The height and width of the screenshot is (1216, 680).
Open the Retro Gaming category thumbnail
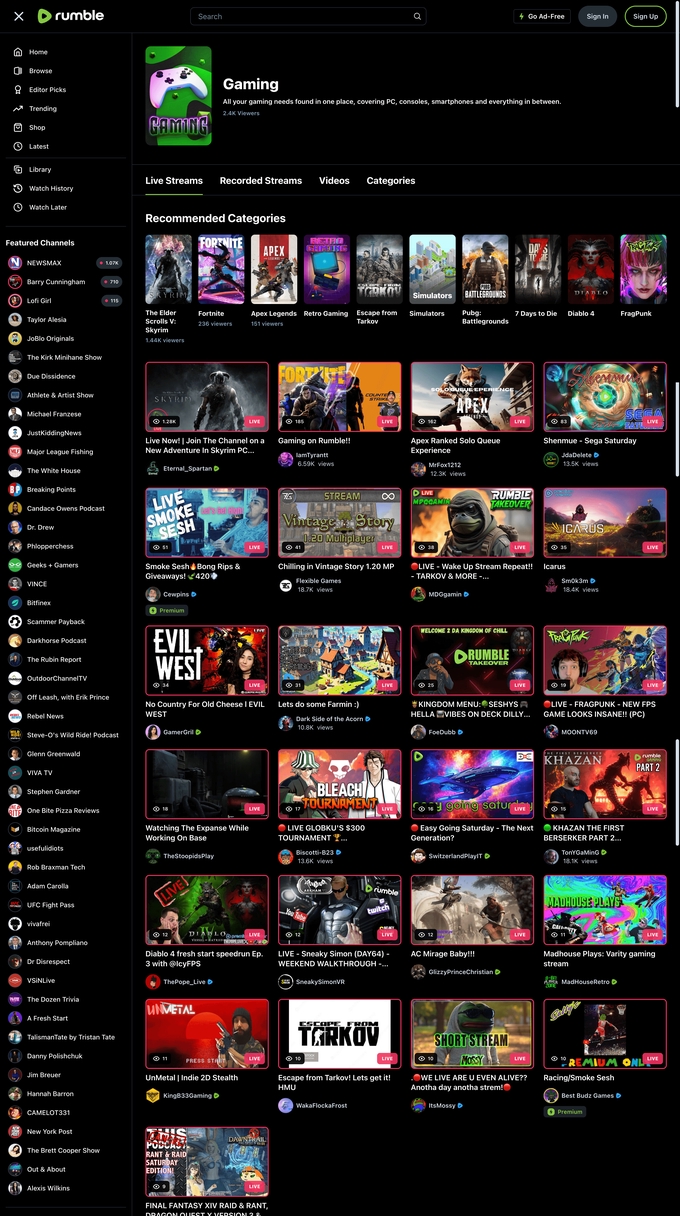(327, 269)
